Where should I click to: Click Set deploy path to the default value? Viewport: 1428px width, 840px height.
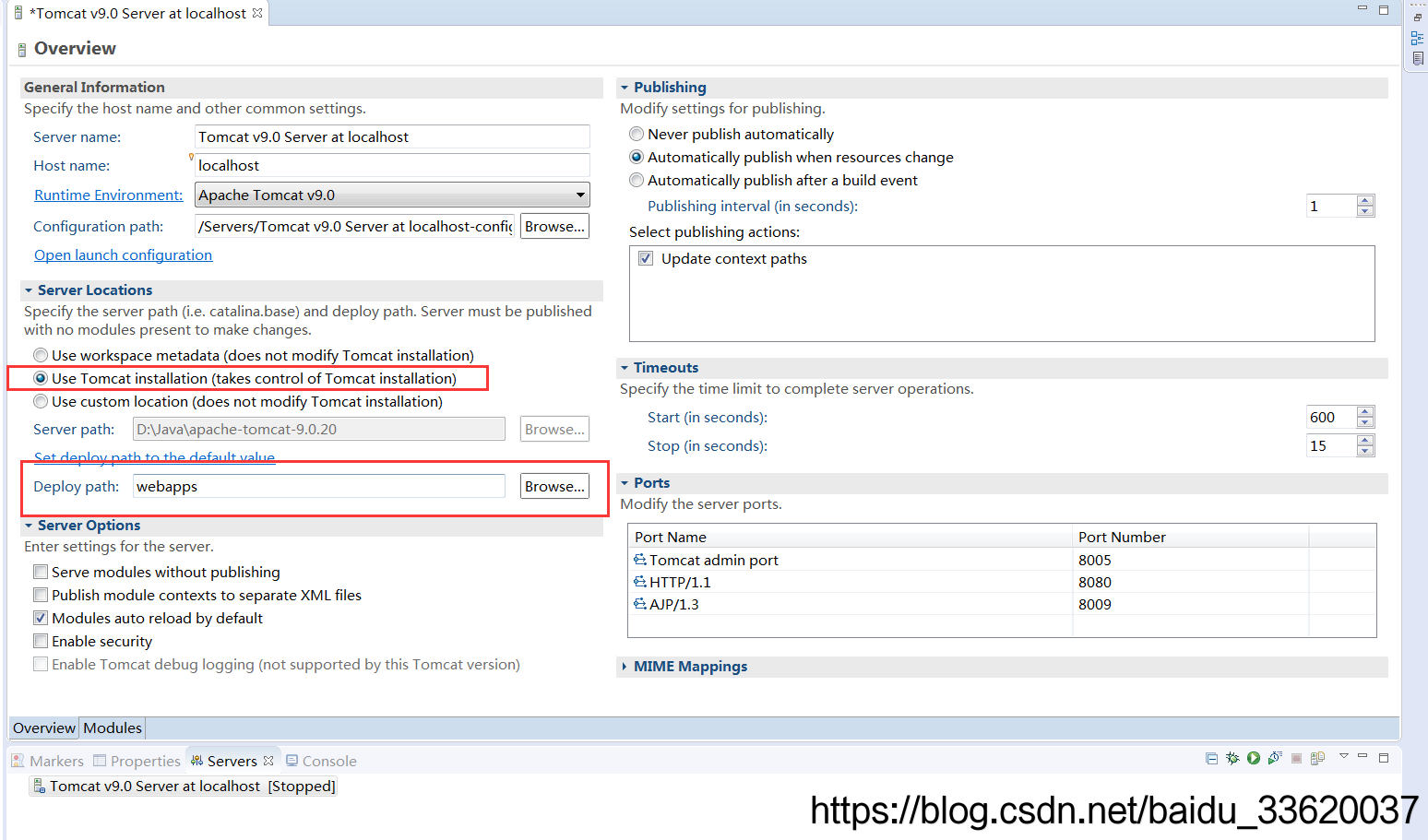tap(154, 457)
